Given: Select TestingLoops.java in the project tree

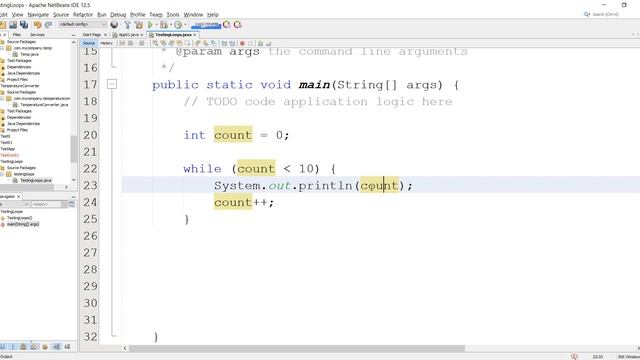Looking at the screenshot, I should [36, 180].
